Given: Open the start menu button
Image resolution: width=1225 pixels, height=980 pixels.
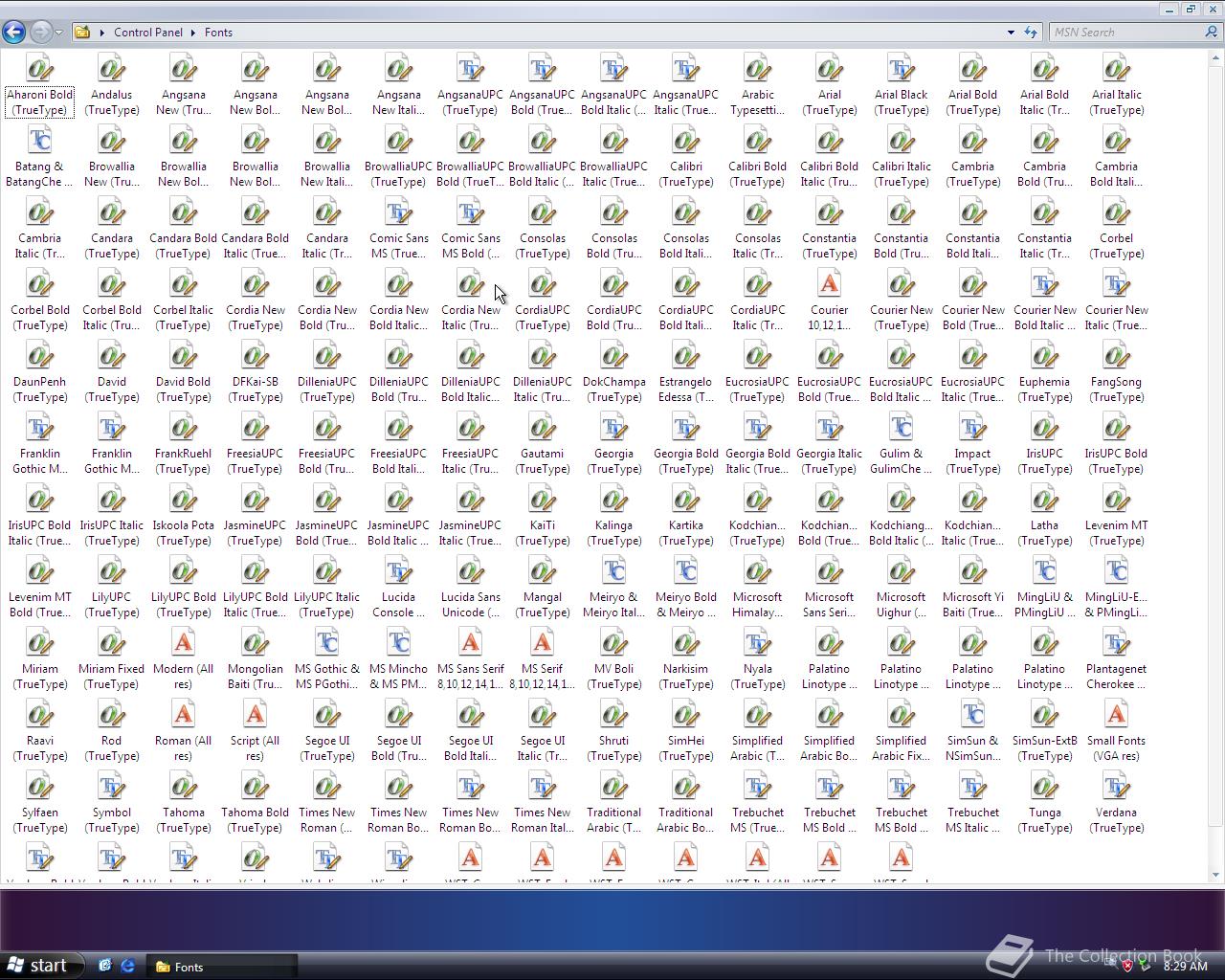Looking at the screenshot, I should click(40, 966).
